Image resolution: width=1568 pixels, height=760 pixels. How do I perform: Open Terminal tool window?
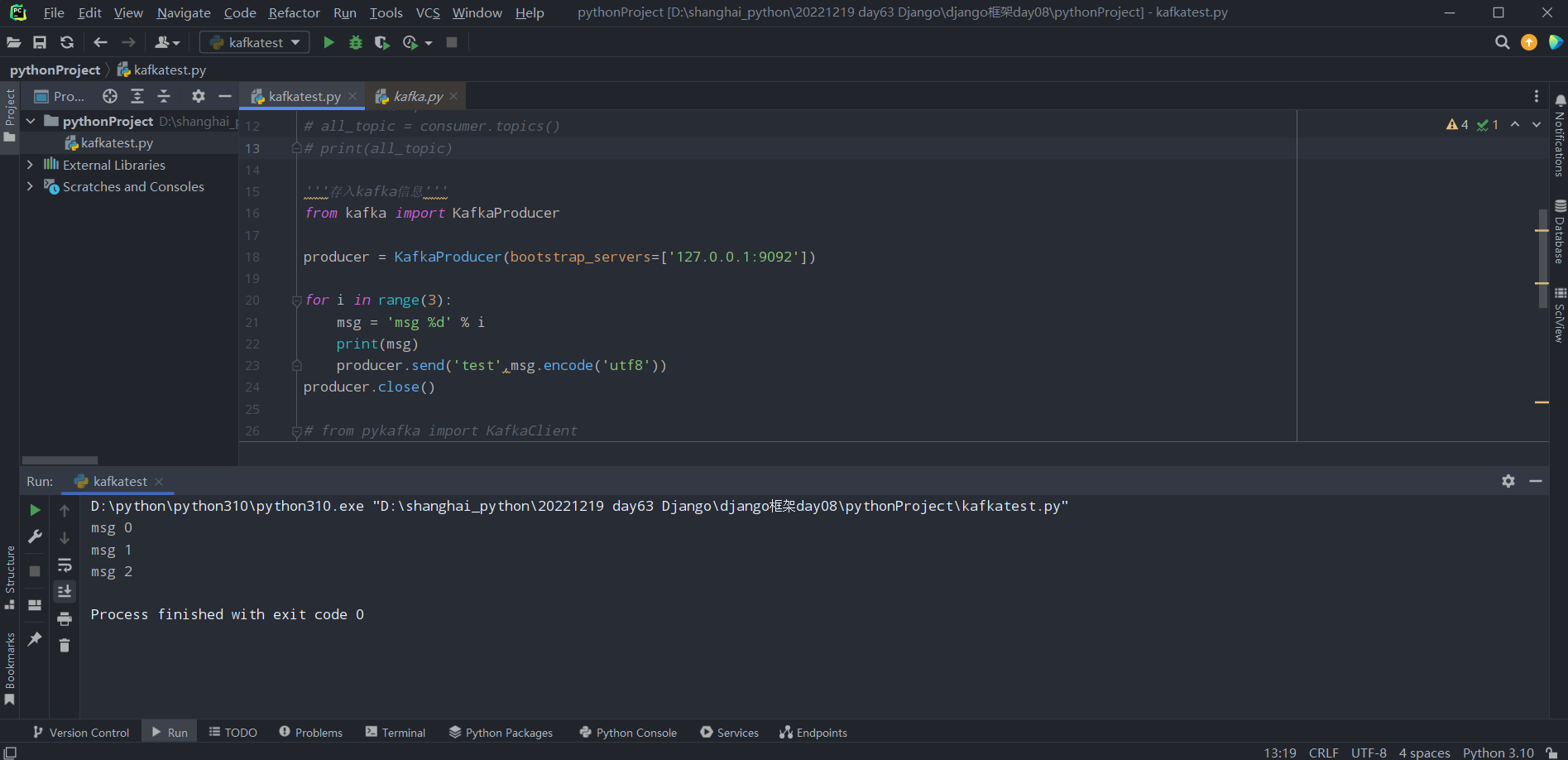point(396,733)
